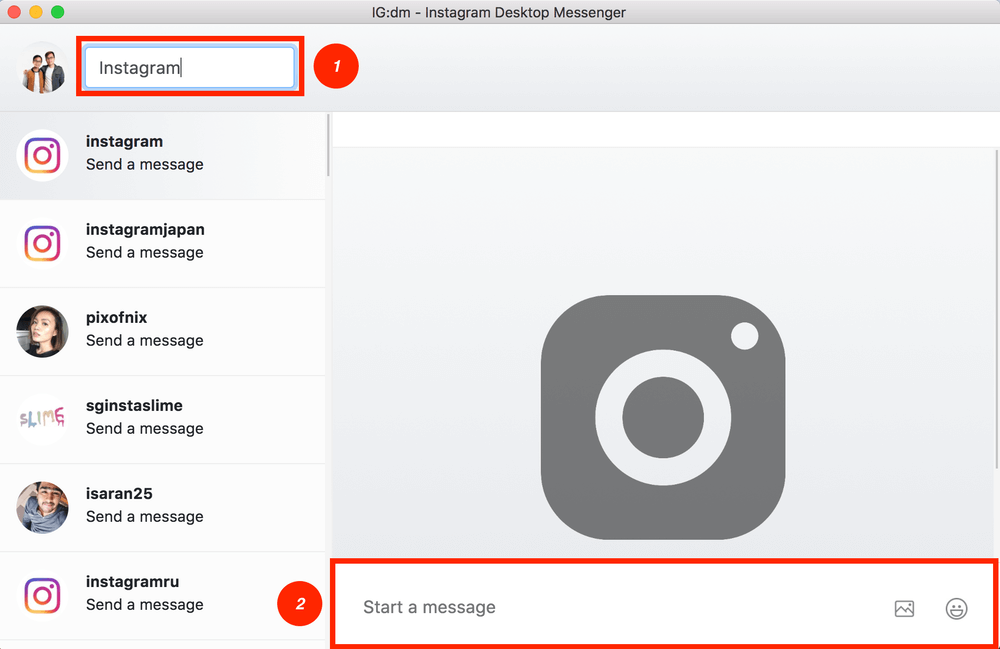Click the instagram account logo avatar
The image size is (1000, 649).
point(42,155)
